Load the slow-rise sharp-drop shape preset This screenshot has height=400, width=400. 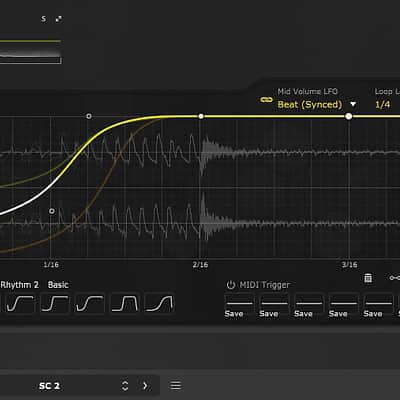coord(160,304)
